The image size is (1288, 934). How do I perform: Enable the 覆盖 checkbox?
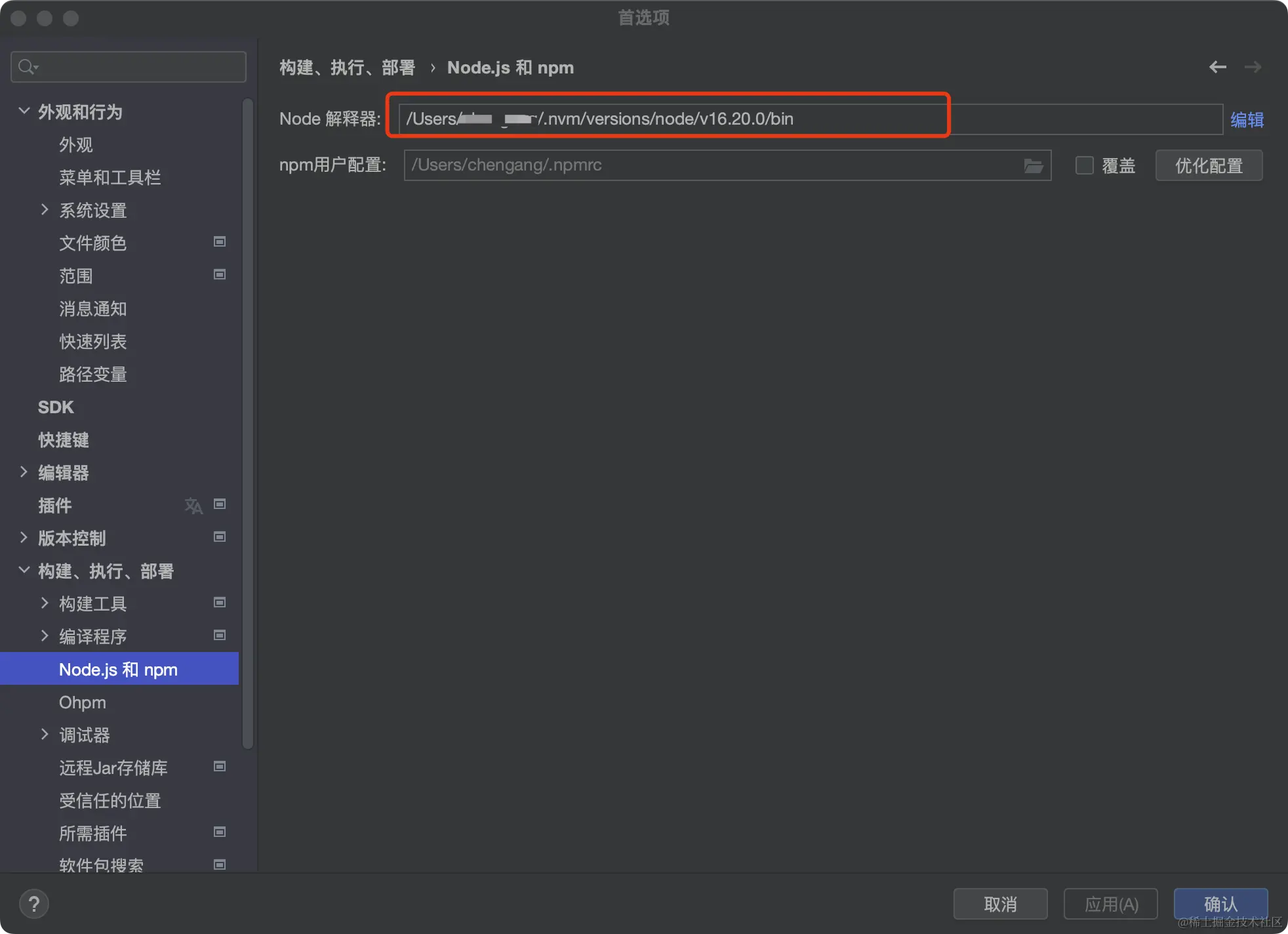pos(1085,165)
